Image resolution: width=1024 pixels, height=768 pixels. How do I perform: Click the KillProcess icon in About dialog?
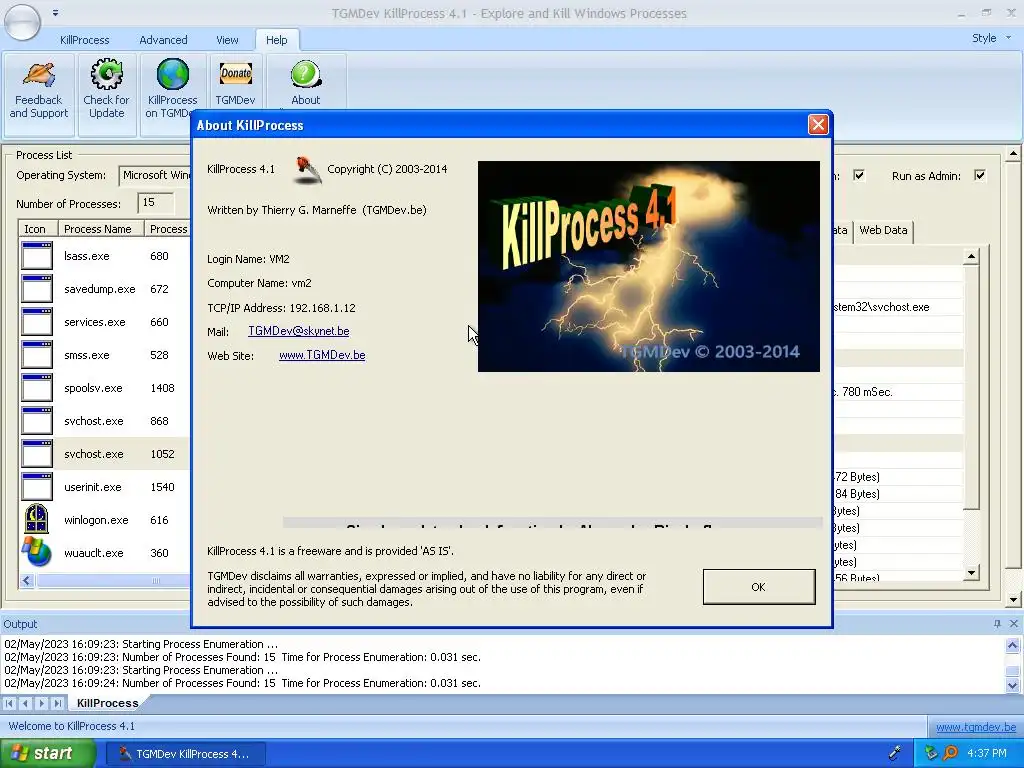[x=307, y=170]
